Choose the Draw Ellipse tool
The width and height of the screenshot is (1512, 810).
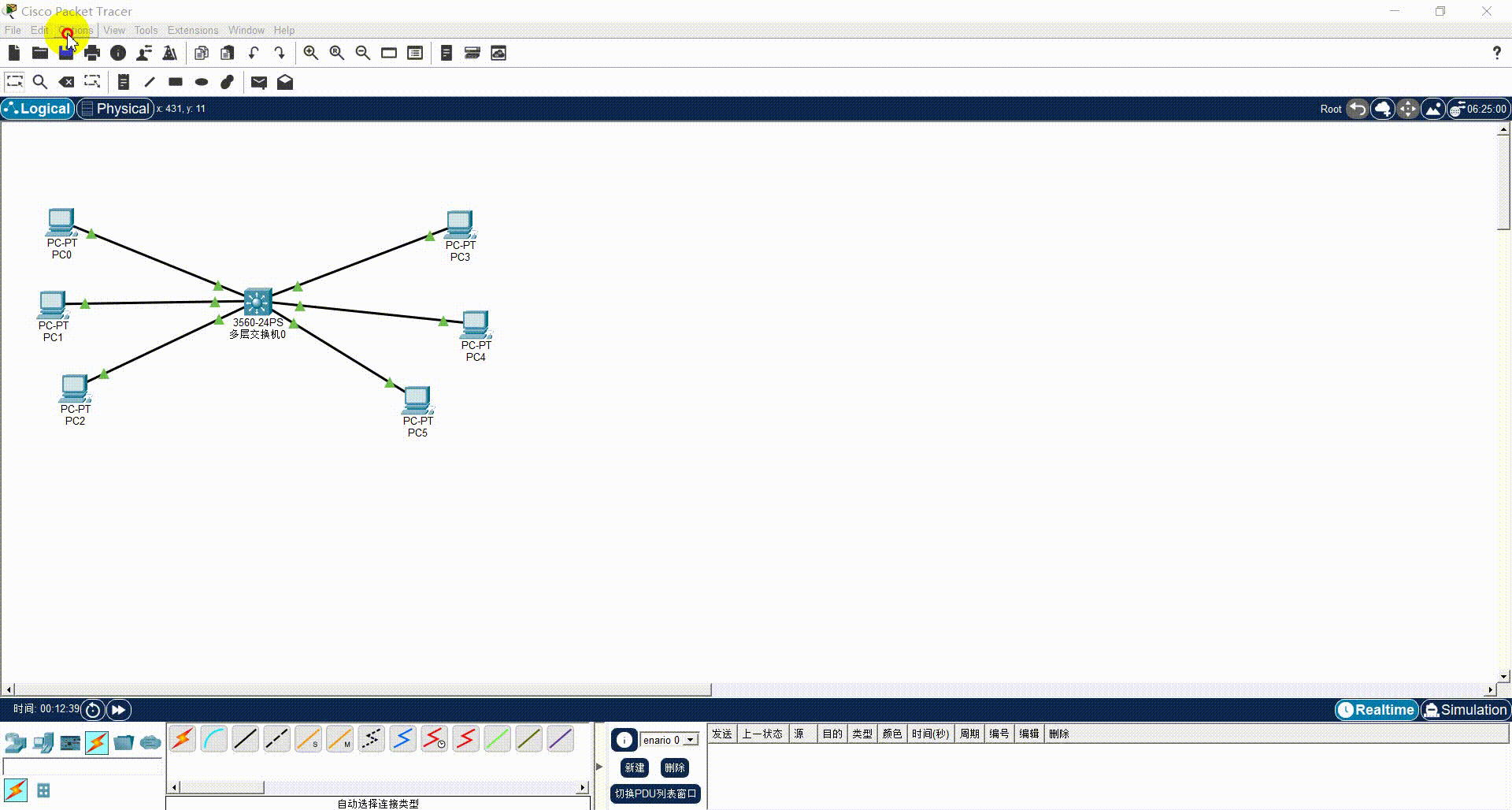point(202,81)
